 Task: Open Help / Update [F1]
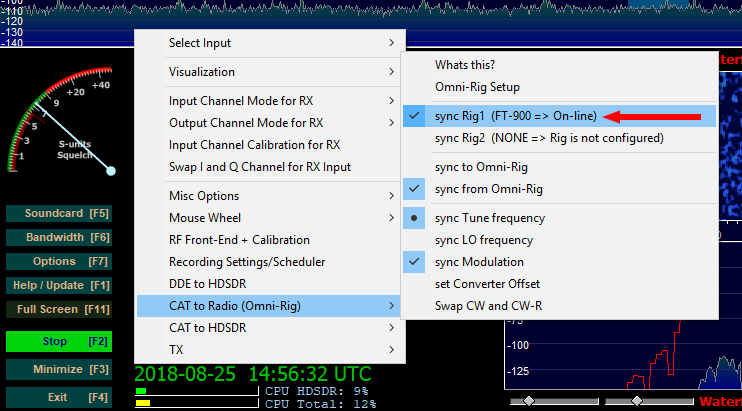(x=56, y=285)
